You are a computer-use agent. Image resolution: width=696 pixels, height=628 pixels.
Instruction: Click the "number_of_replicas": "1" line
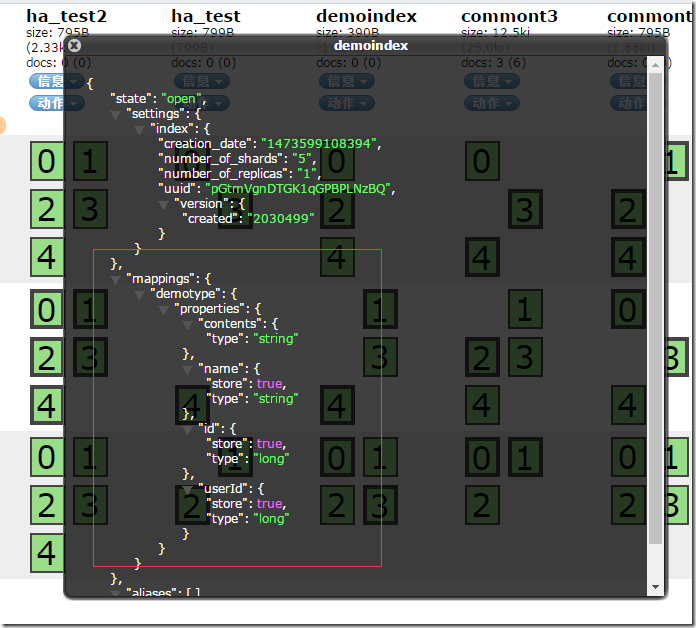click(x=240, y=174)
